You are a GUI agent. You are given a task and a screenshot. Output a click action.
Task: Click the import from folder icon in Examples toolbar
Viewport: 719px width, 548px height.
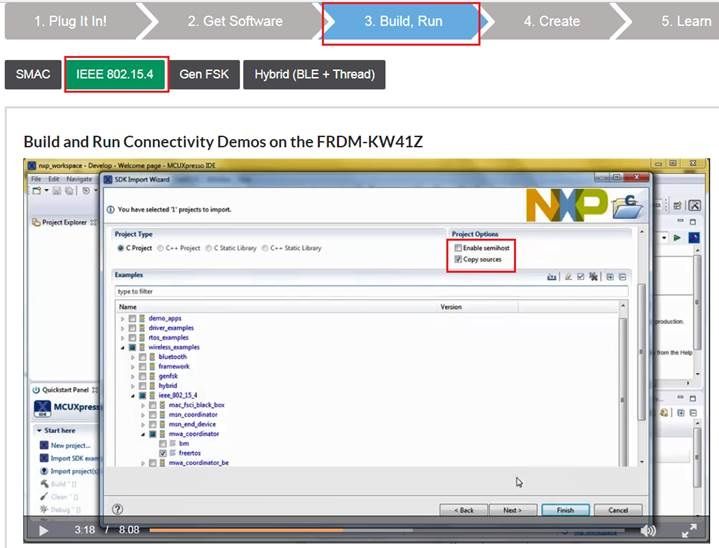(552, 277)
